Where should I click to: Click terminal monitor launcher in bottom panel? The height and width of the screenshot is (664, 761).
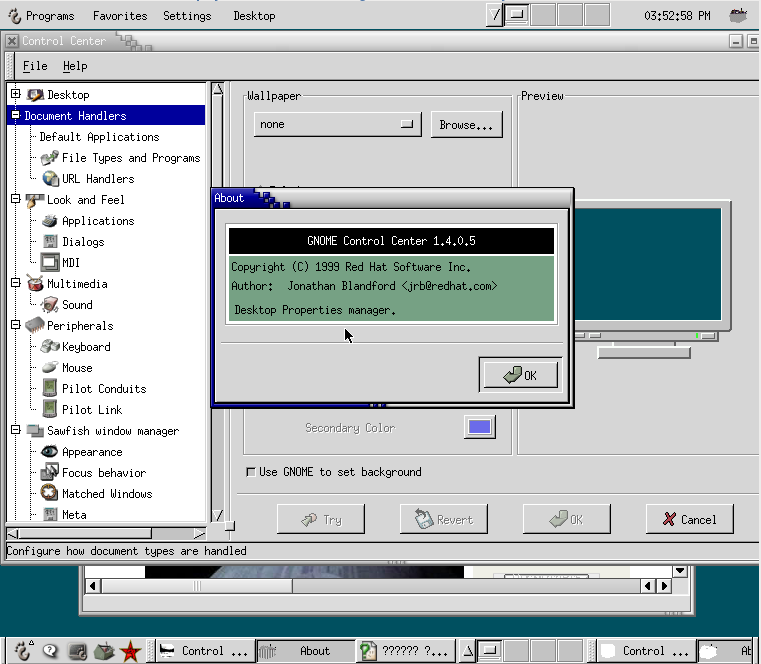[x=77, y=651]
